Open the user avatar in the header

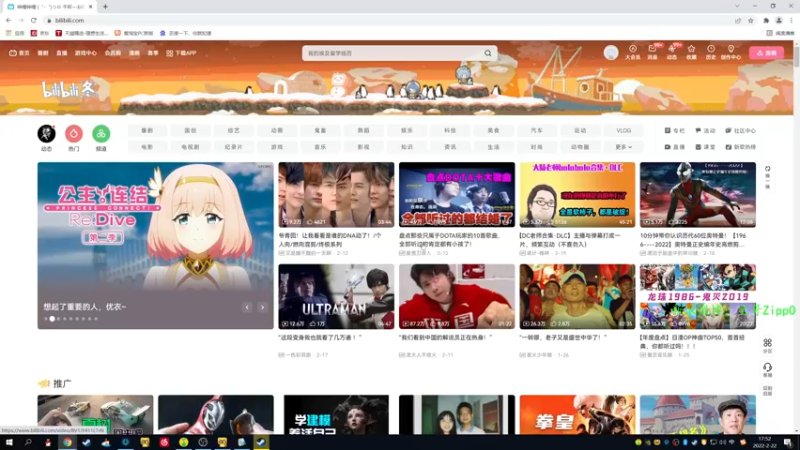click(611, 53)
